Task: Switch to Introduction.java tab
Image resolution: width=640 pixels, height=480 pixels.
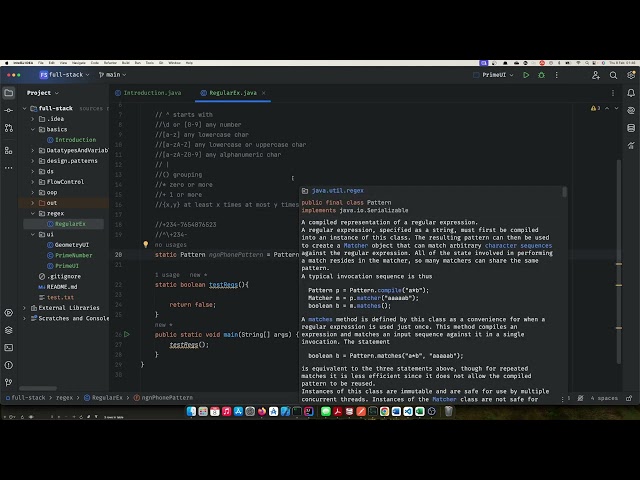Action: (x=148, y=93)
